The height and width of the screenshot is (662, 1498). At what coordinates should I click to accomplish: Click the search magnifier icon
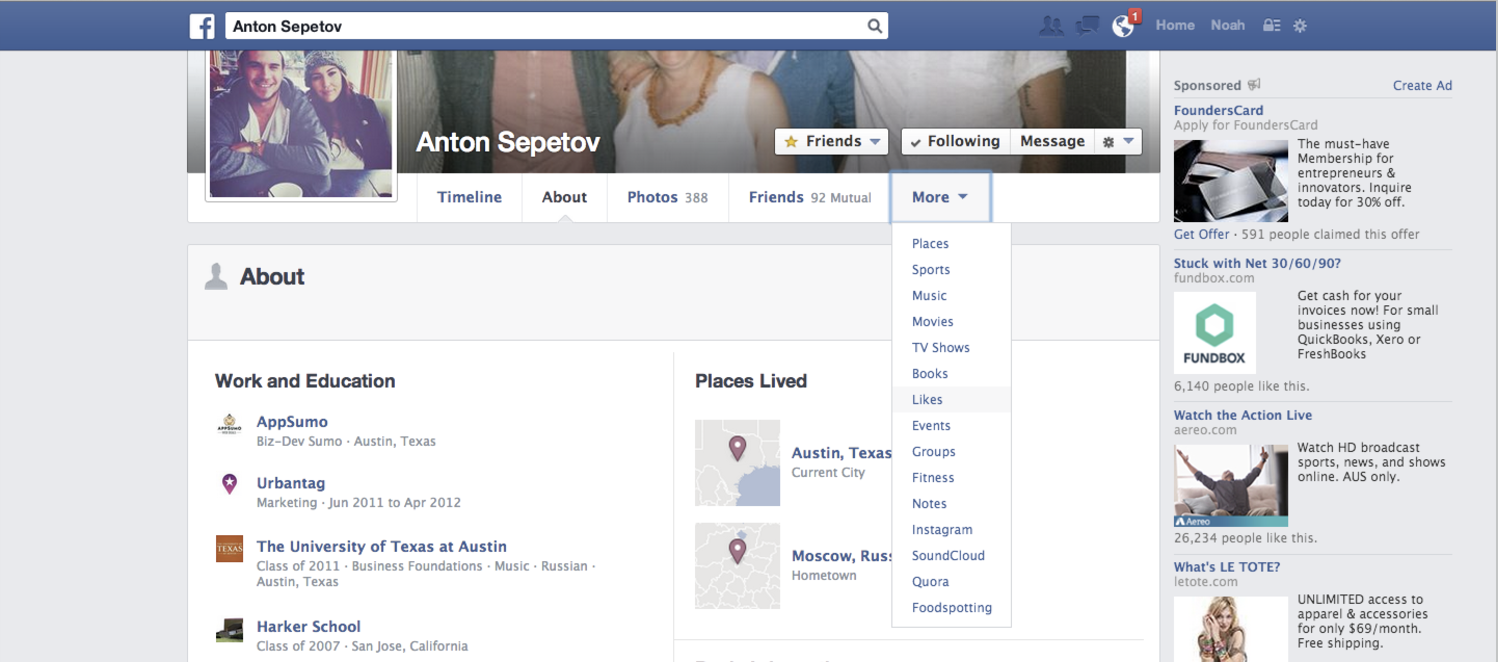pos(875,26)
